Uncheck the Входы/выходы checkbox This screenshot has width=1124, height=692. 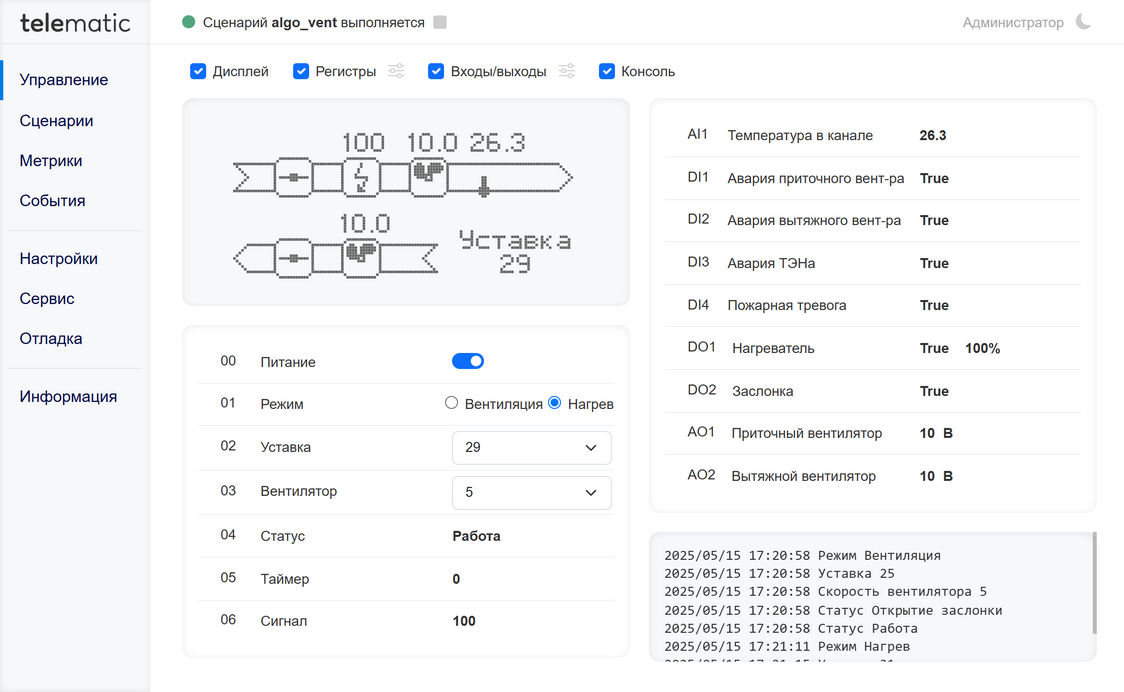point(436,71)
